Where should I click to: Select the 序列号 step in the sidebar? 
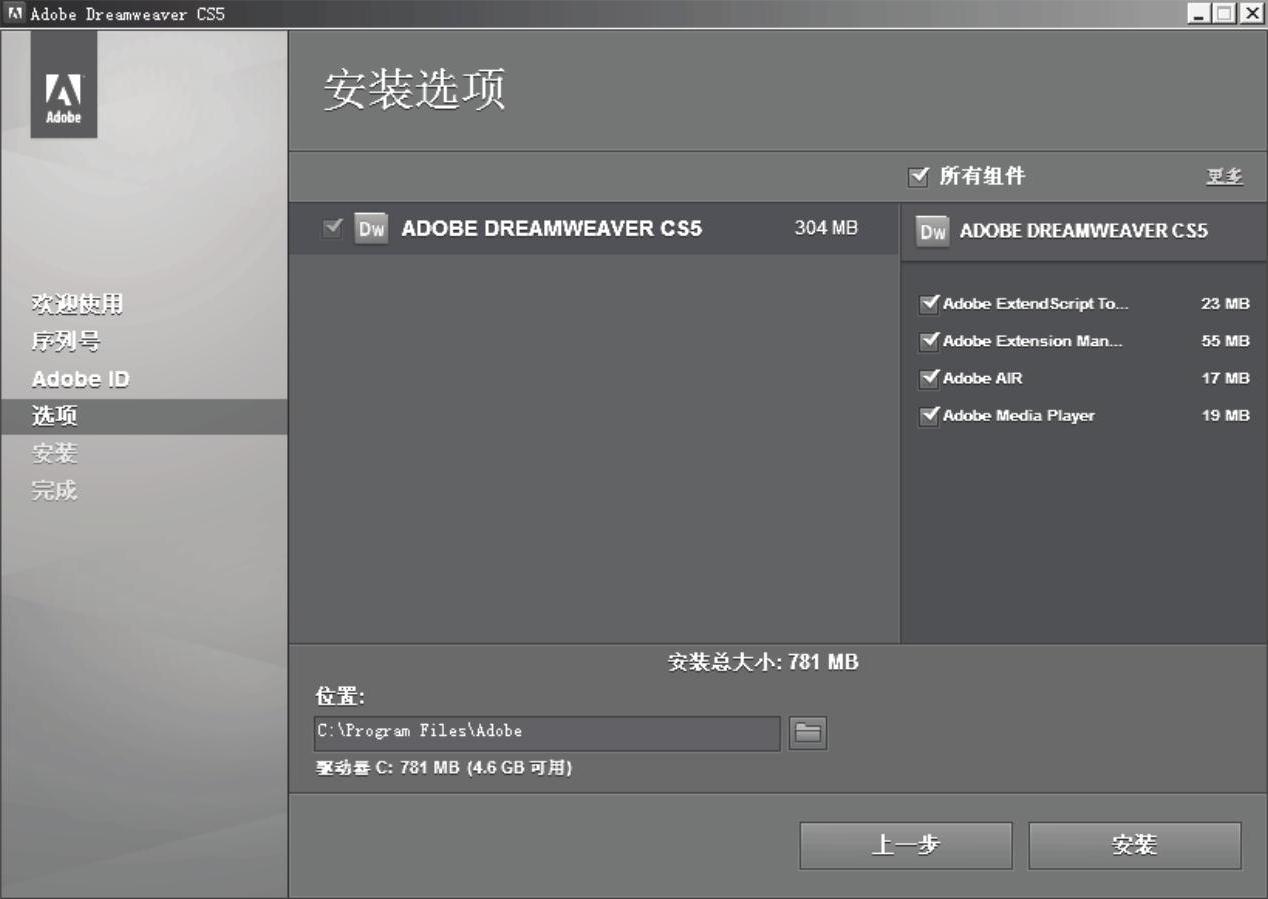(66, 342)
